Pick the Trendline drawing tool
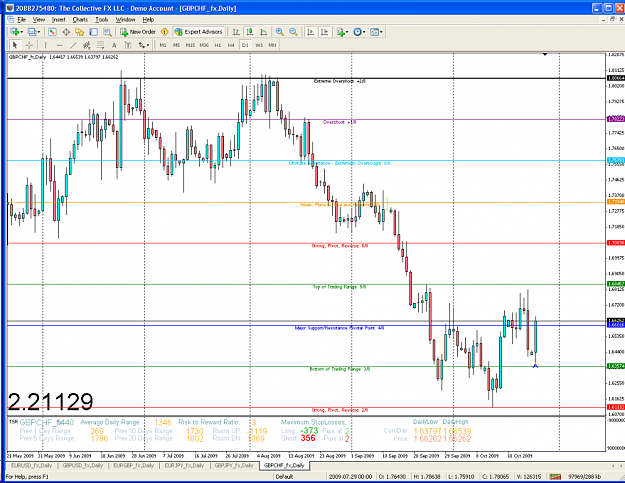Viewport: 625px width, 483px height. point(73,45)
